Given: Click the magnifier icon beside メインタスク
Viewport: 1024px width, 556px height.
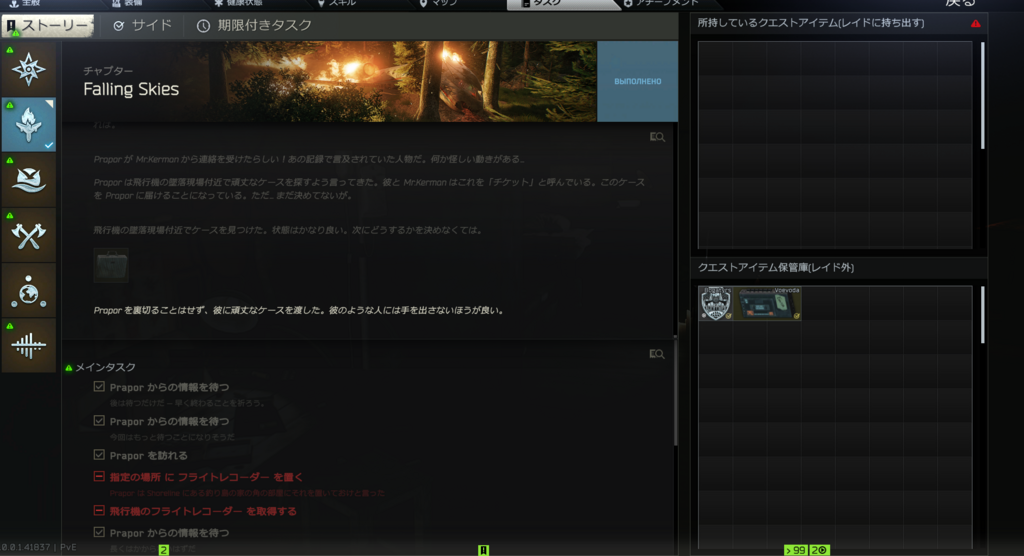Looking at the screenshot, I should point(657,354).
